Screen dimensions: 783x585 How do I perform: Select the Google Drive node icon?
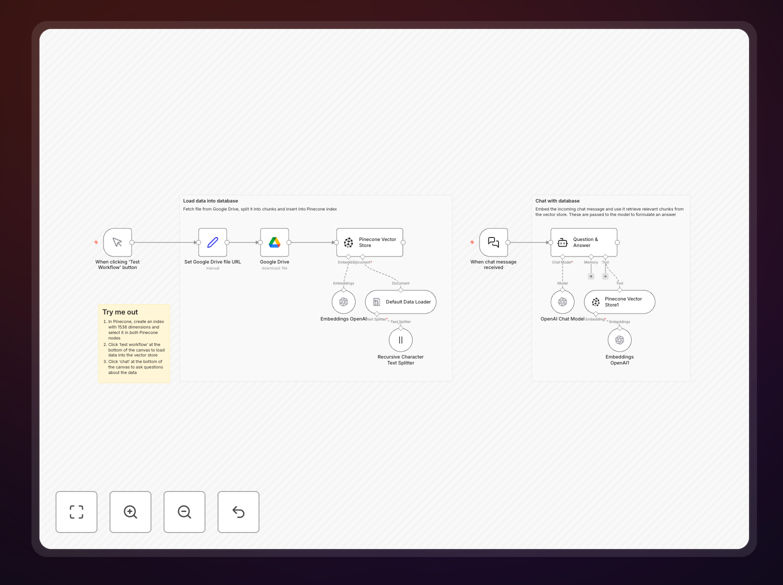(275, 242)
